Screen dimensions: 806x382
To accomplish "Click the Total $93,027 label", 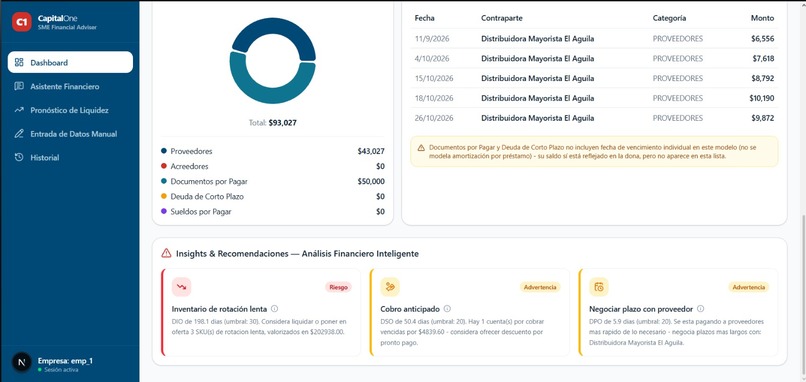I will [x=272, y=123].
